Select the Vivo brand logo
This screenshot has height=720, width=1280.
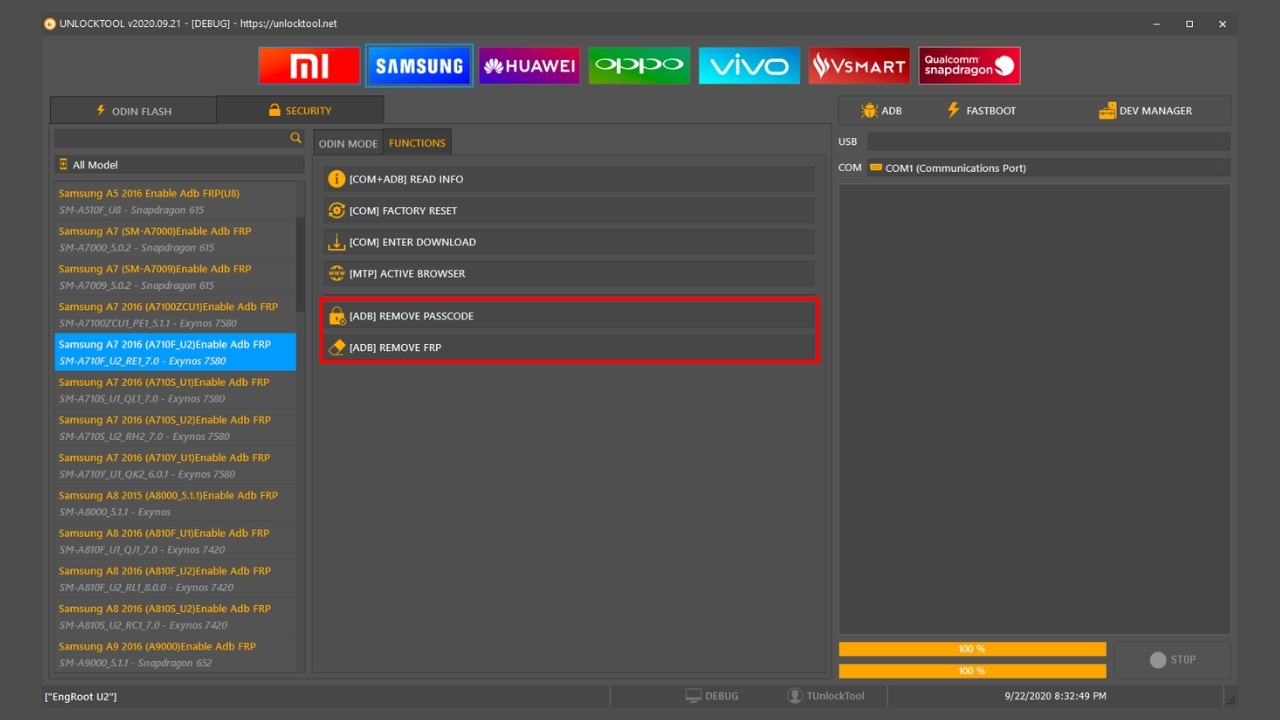(749, 66)
